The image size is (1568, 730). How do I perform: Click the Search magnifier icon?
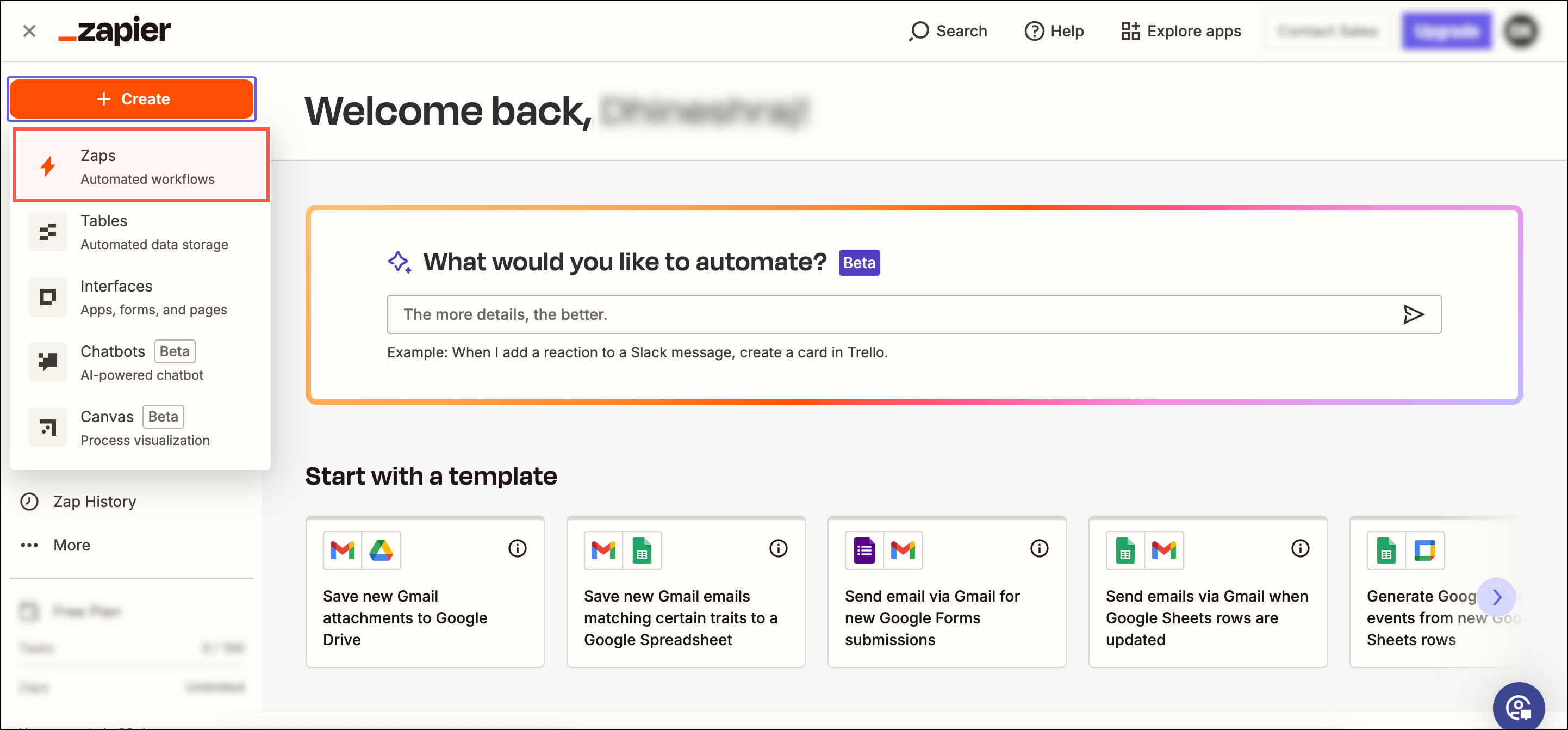pos(919,31)
